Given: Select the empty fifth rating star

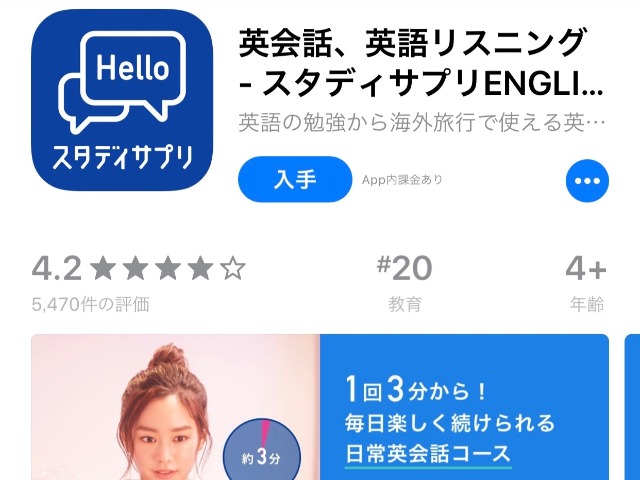Looking at the screenshot, I should tap(233, 269).
